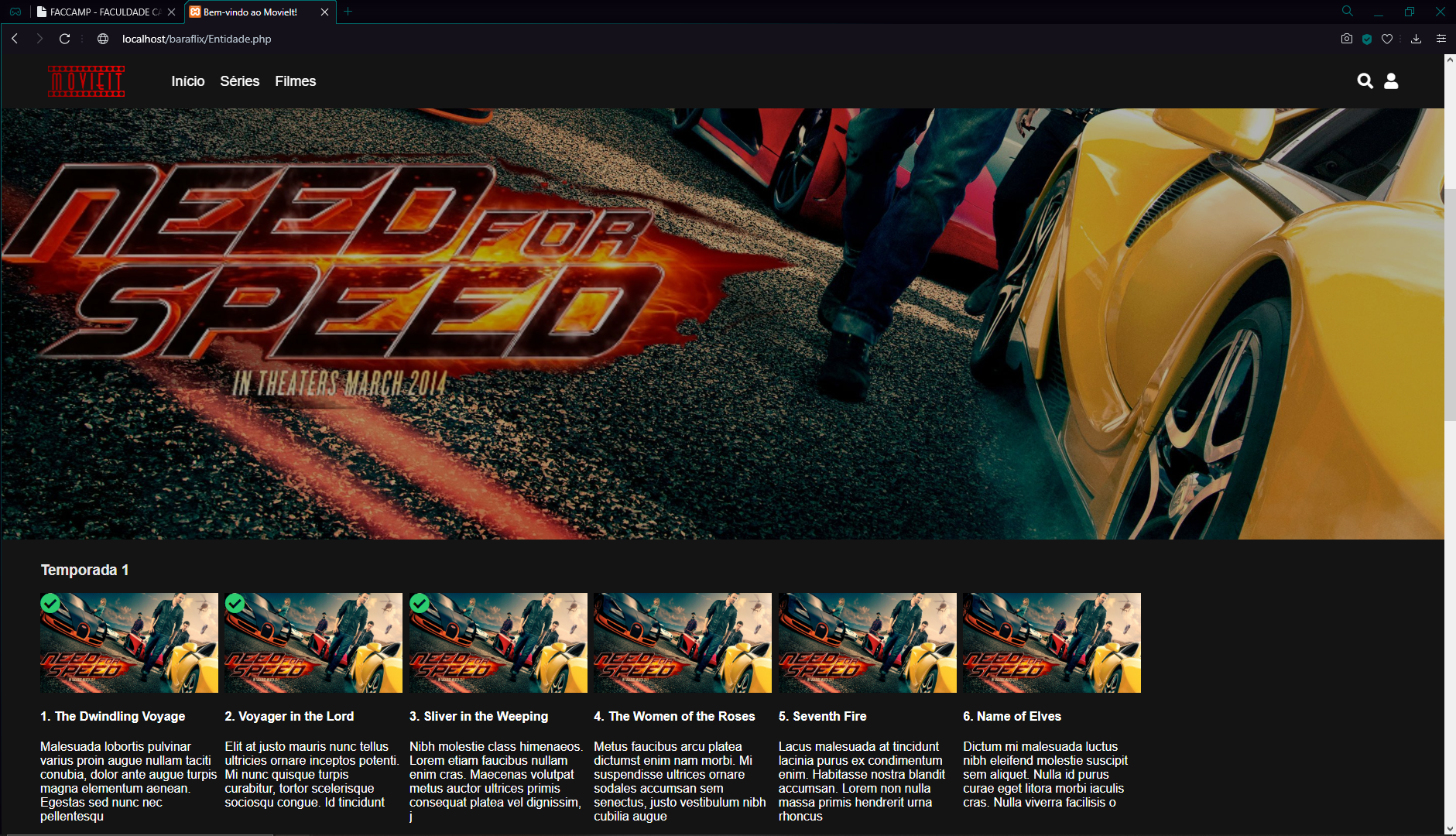Open episode 1. The Dwindling Voyage title
Image resolution: width=1456 pixels, height=836 pixels.
pos(113,717)
